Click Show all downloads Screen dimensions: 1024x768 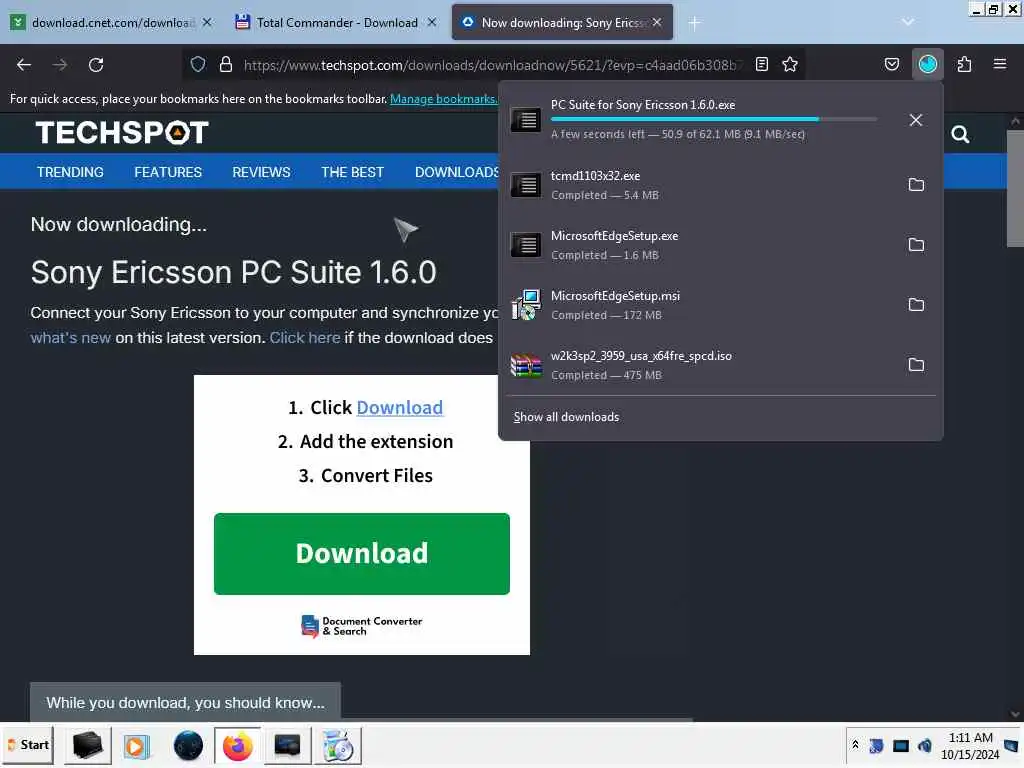(x=566, y=417)
